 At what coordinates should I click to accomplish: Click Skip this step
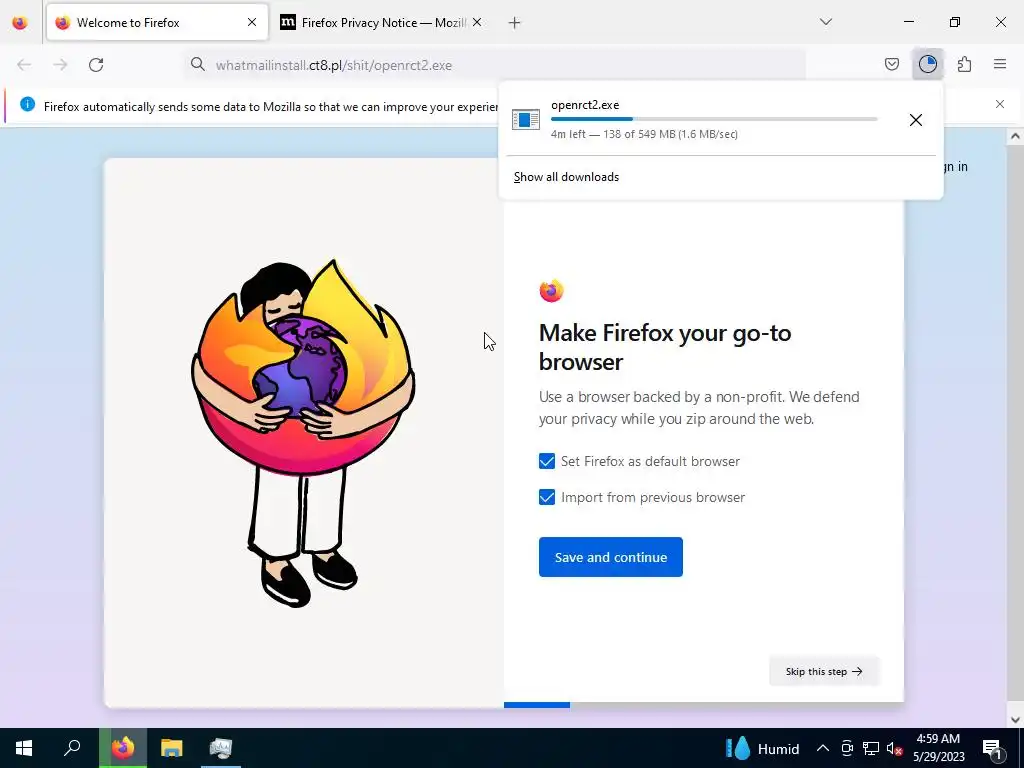tap(824, 671)
